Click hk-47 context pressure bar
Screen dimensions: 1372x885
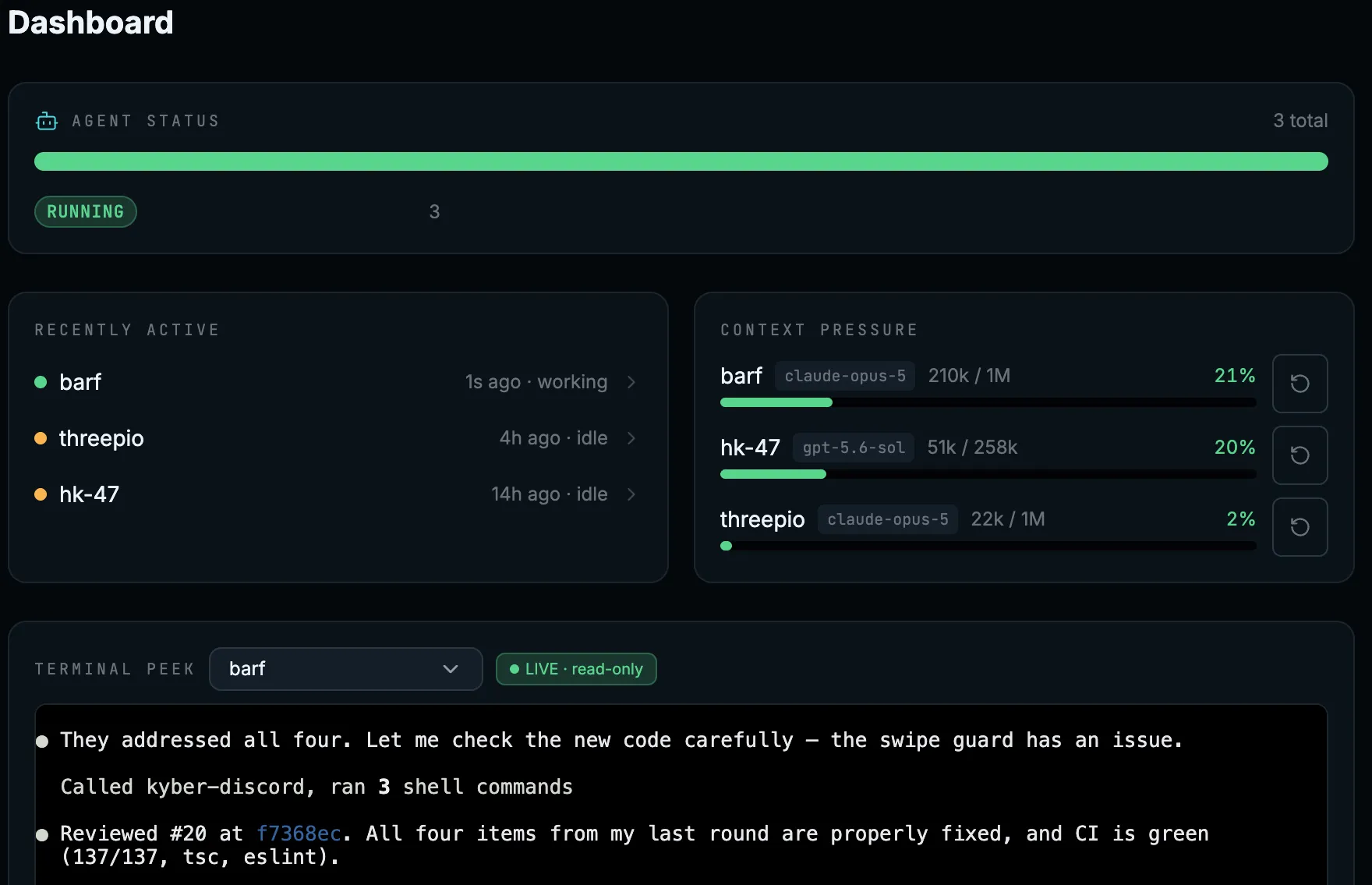click(x=988, y=474)
